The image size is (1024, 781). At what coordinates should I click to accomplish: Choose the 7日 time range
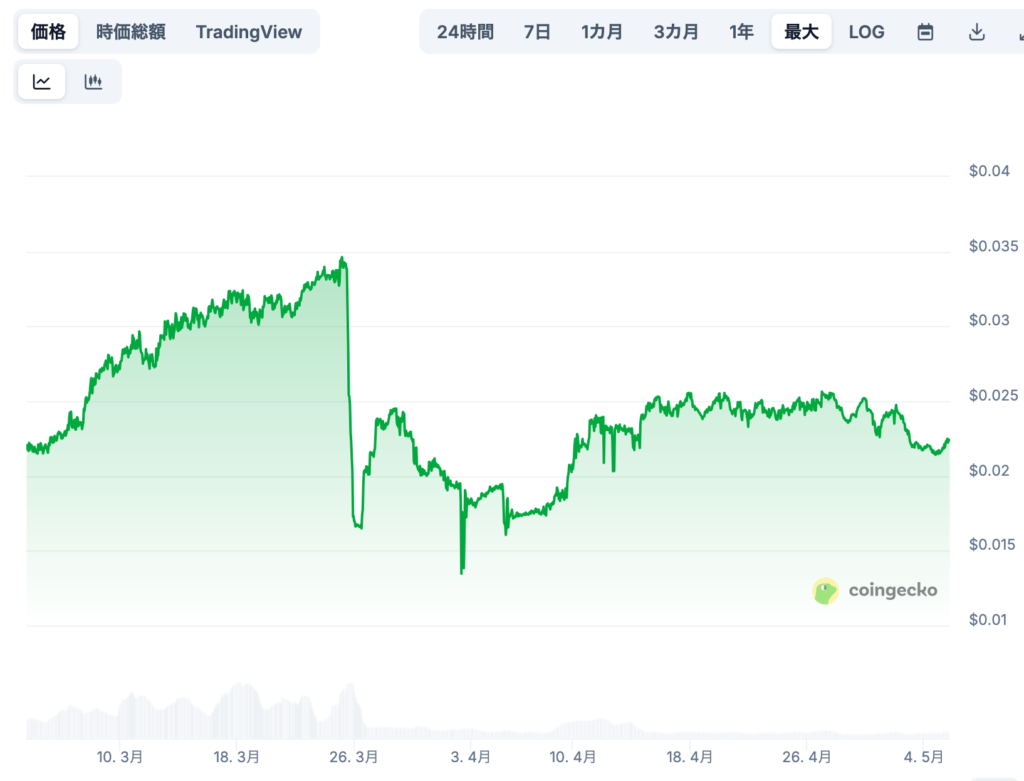coord(537,32)
